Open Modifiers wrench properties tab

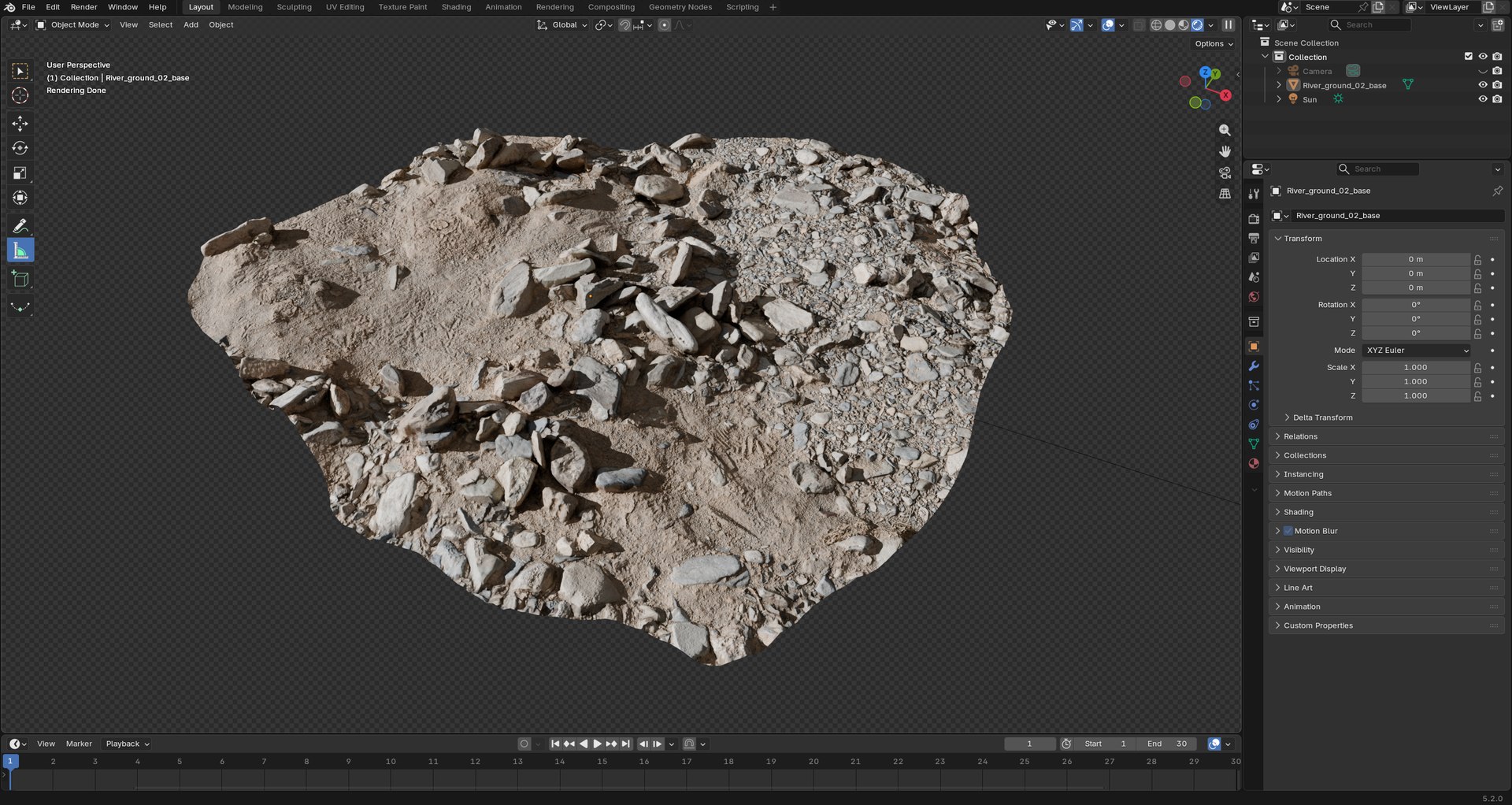click(x=1254, y=366)
